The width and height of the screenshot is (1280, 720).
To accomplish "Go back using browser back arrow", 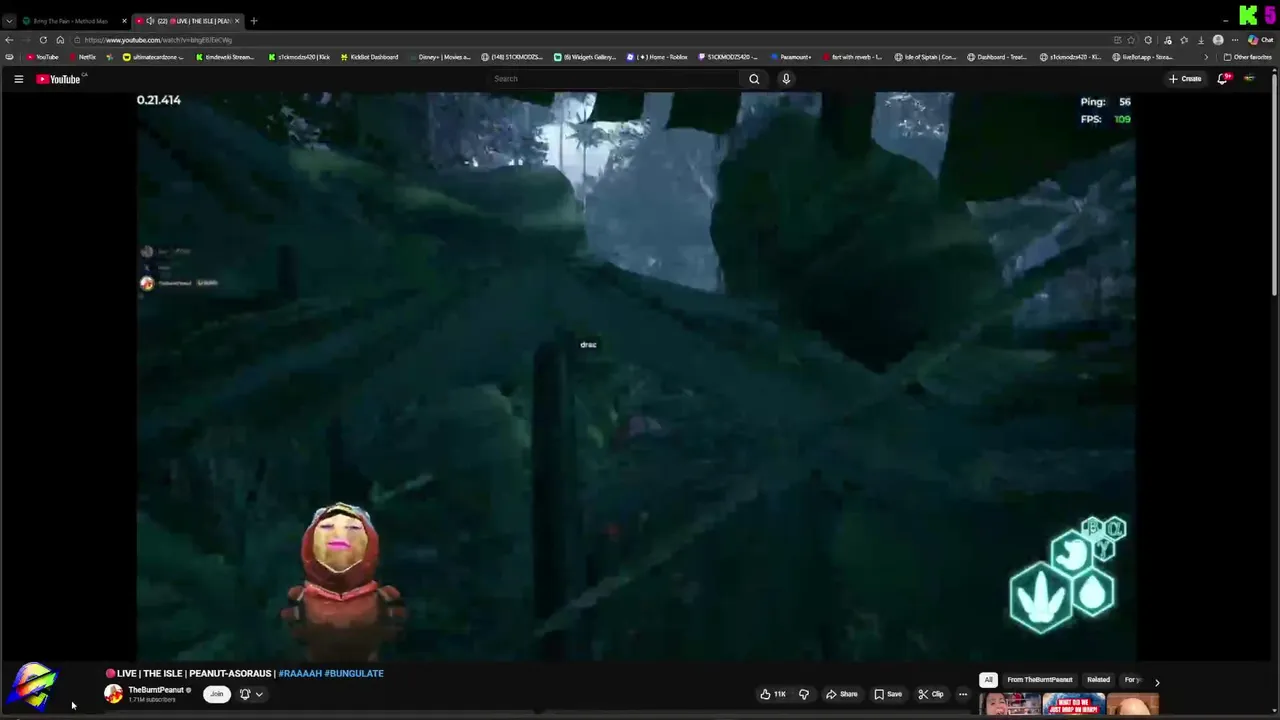I will (9, 40).
